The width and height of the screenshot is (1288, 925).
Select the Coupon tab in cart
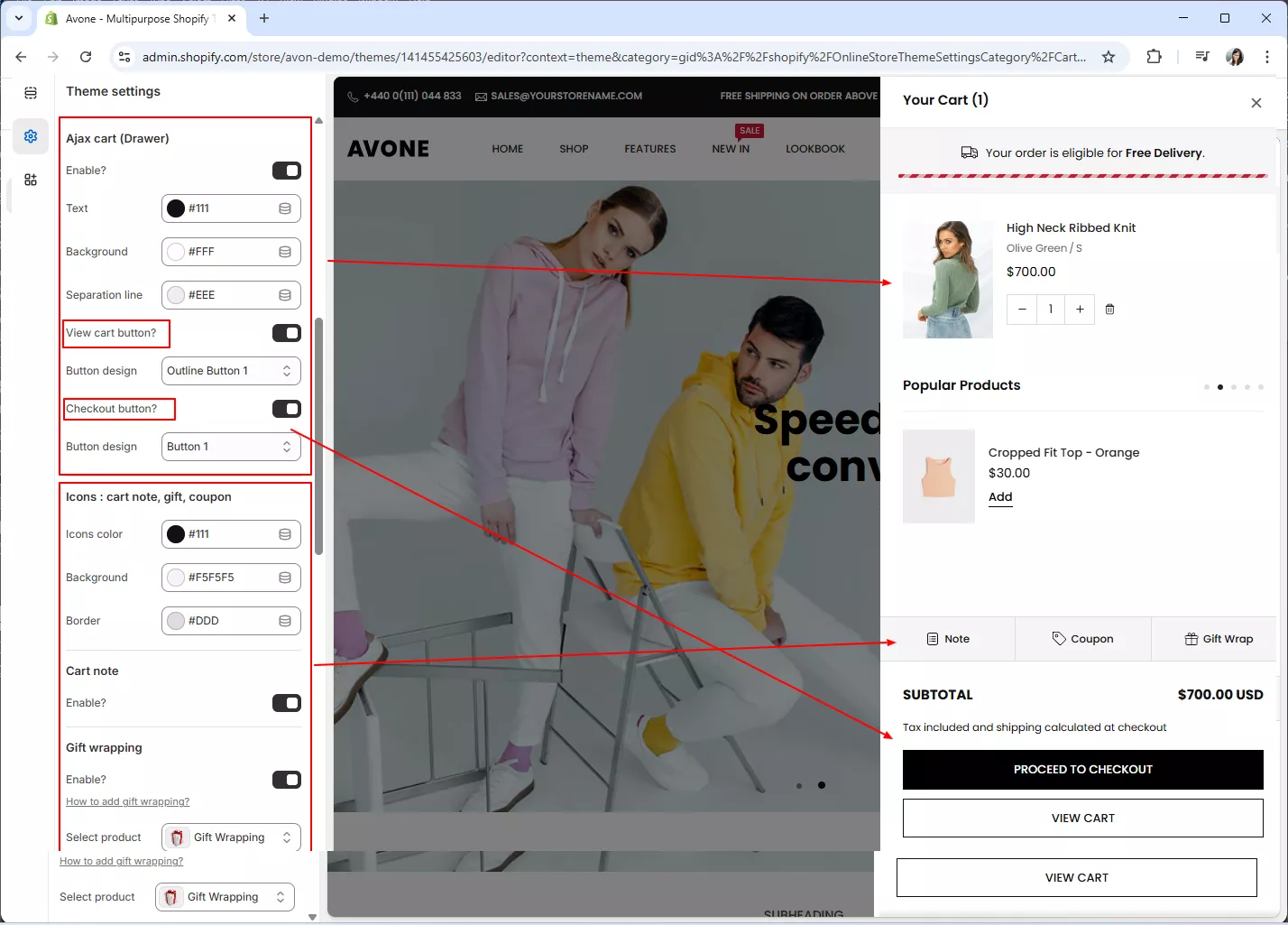coord(1082,639)
